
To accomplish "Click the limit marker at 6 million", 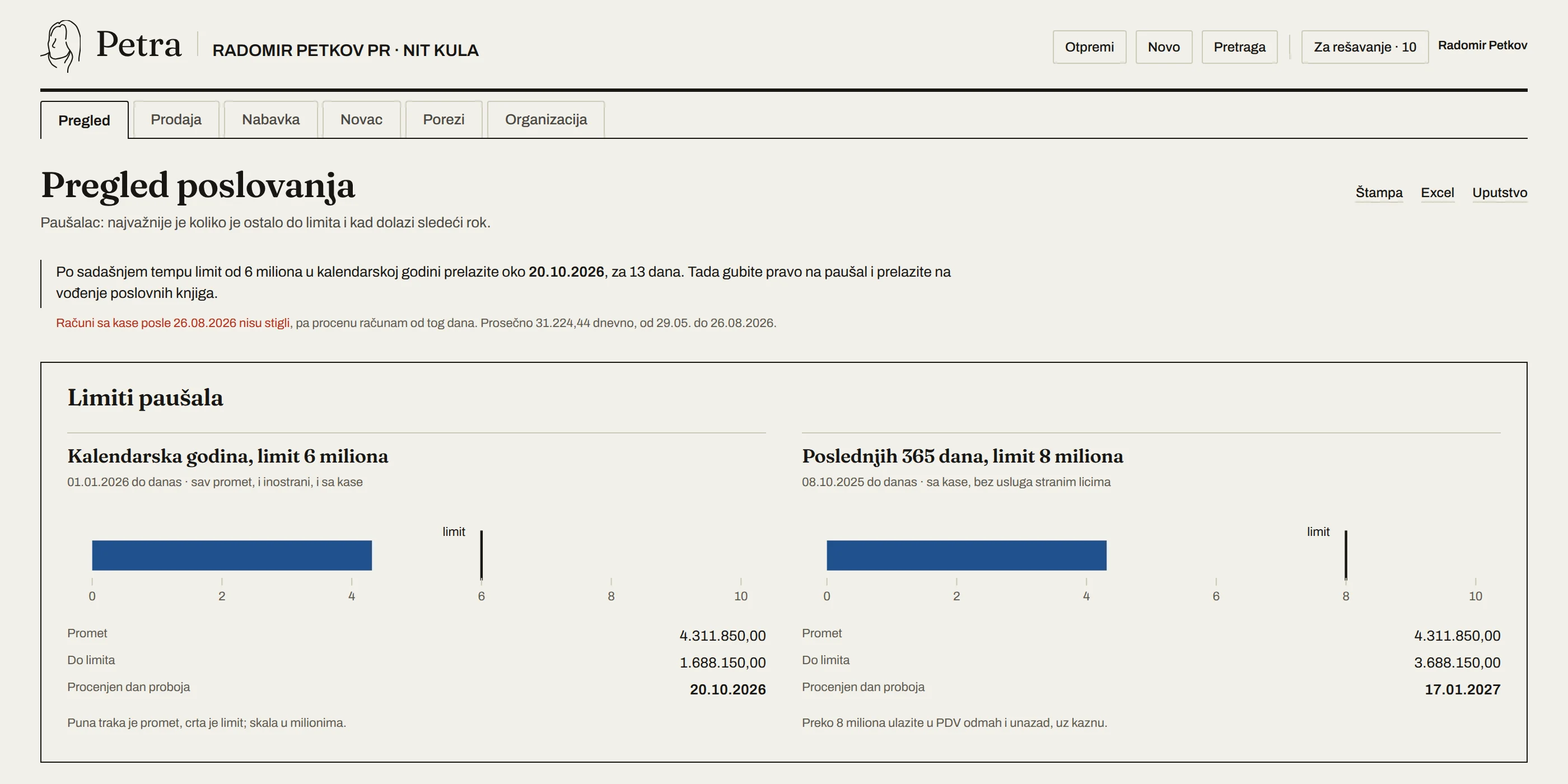I will coord(481,554).
